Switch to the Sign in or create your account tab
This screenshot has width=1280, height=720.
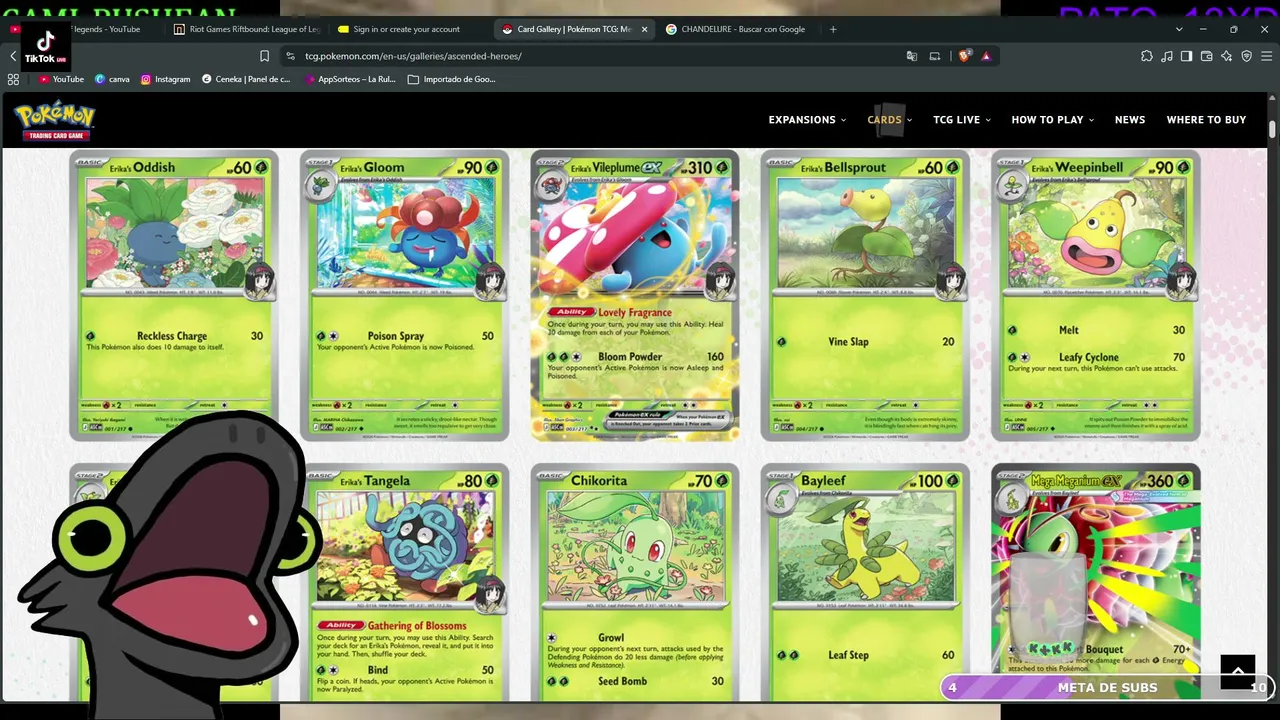tap(408, 29)
